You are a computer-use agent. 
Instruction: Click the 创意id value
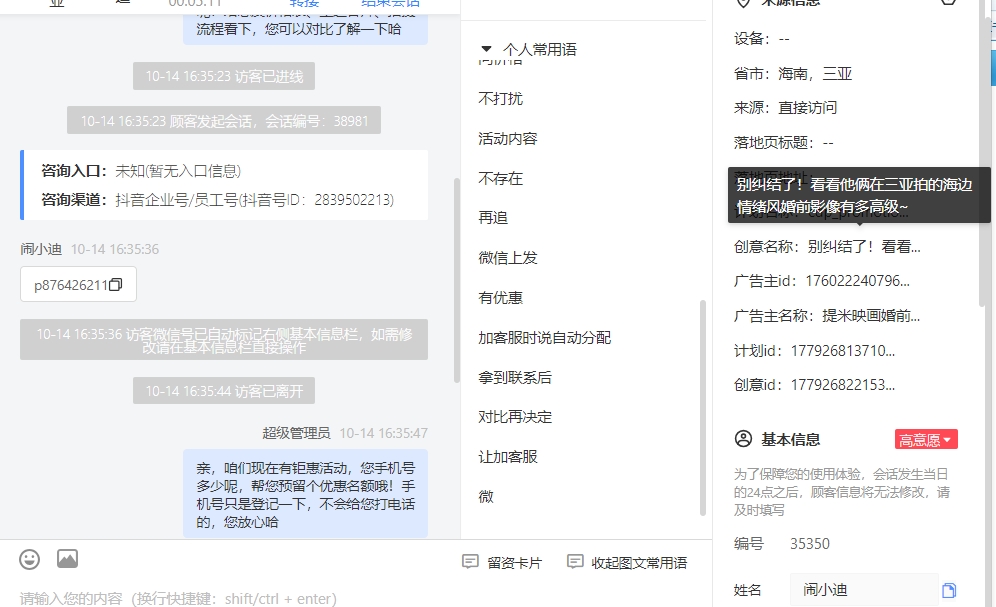[842, 385]
